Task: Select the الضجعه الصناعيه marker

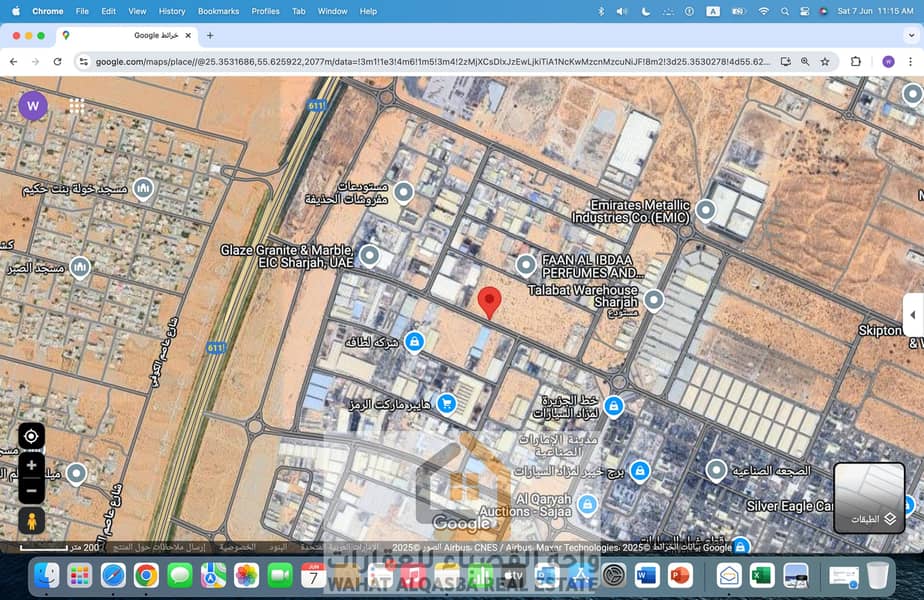Action: click(716, 471)
